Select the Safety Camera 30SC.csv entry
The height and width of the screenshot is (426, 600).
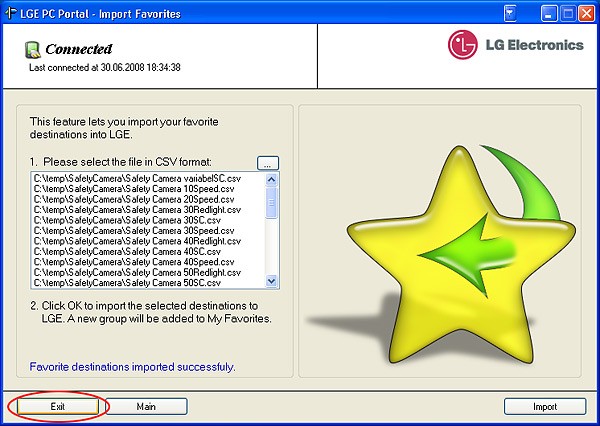click(x=127, y=220)
